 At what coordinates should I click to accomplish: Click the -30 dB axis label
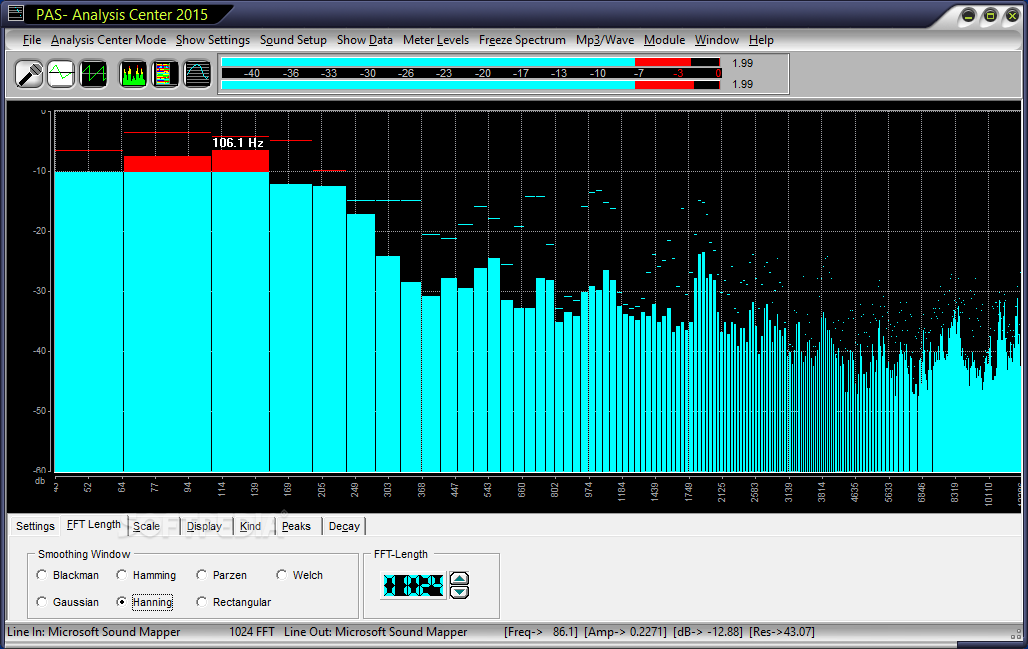pos(40,290)
